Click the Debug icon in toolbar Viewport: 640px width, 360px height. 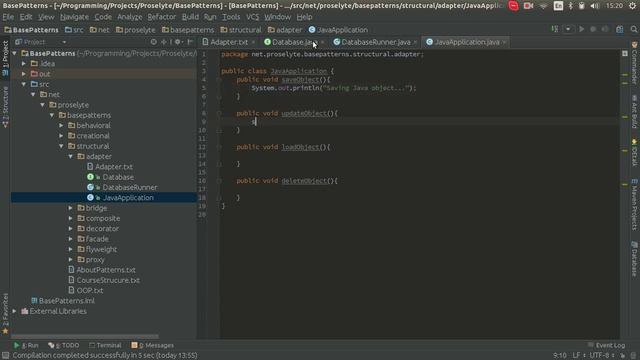pyautogui.click(x=593, y=29)
